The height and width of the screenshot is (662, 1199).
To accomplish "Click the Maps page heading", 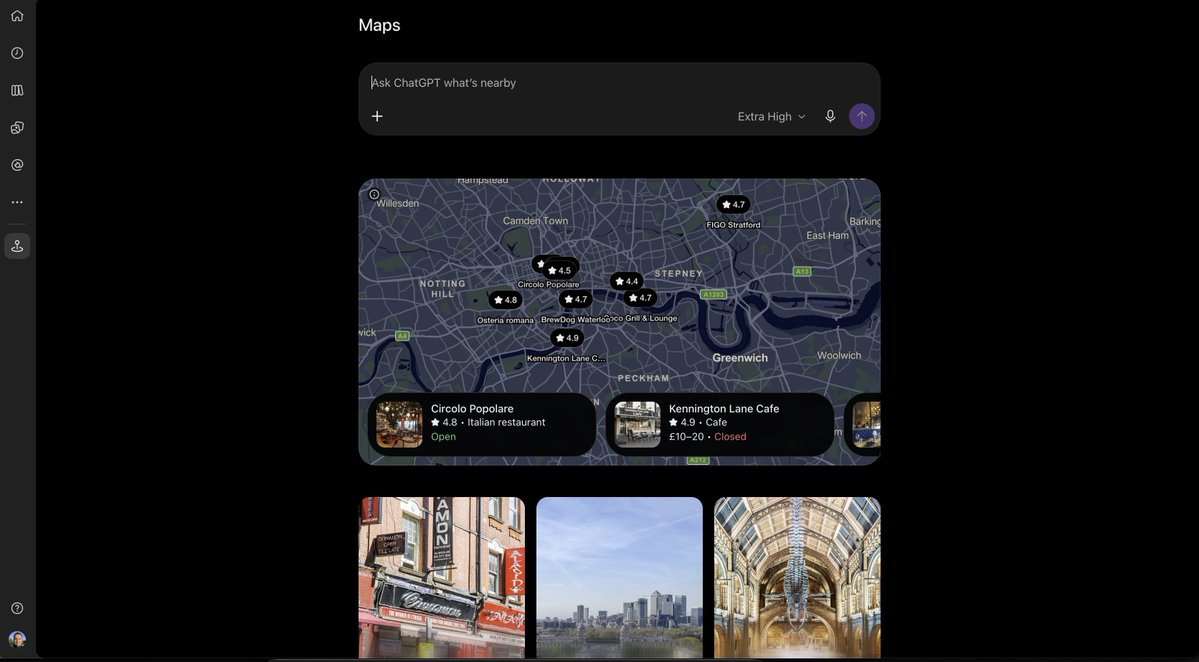I will click(379, 25).
